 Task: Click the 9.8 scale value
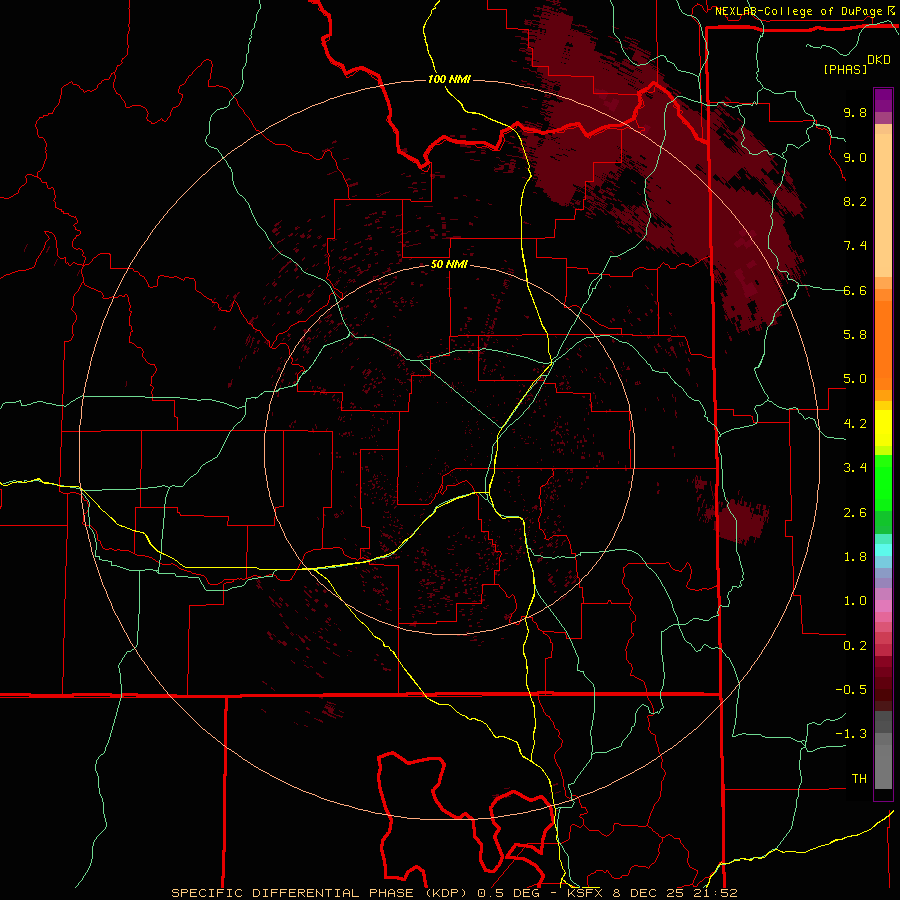pos(855,112)
